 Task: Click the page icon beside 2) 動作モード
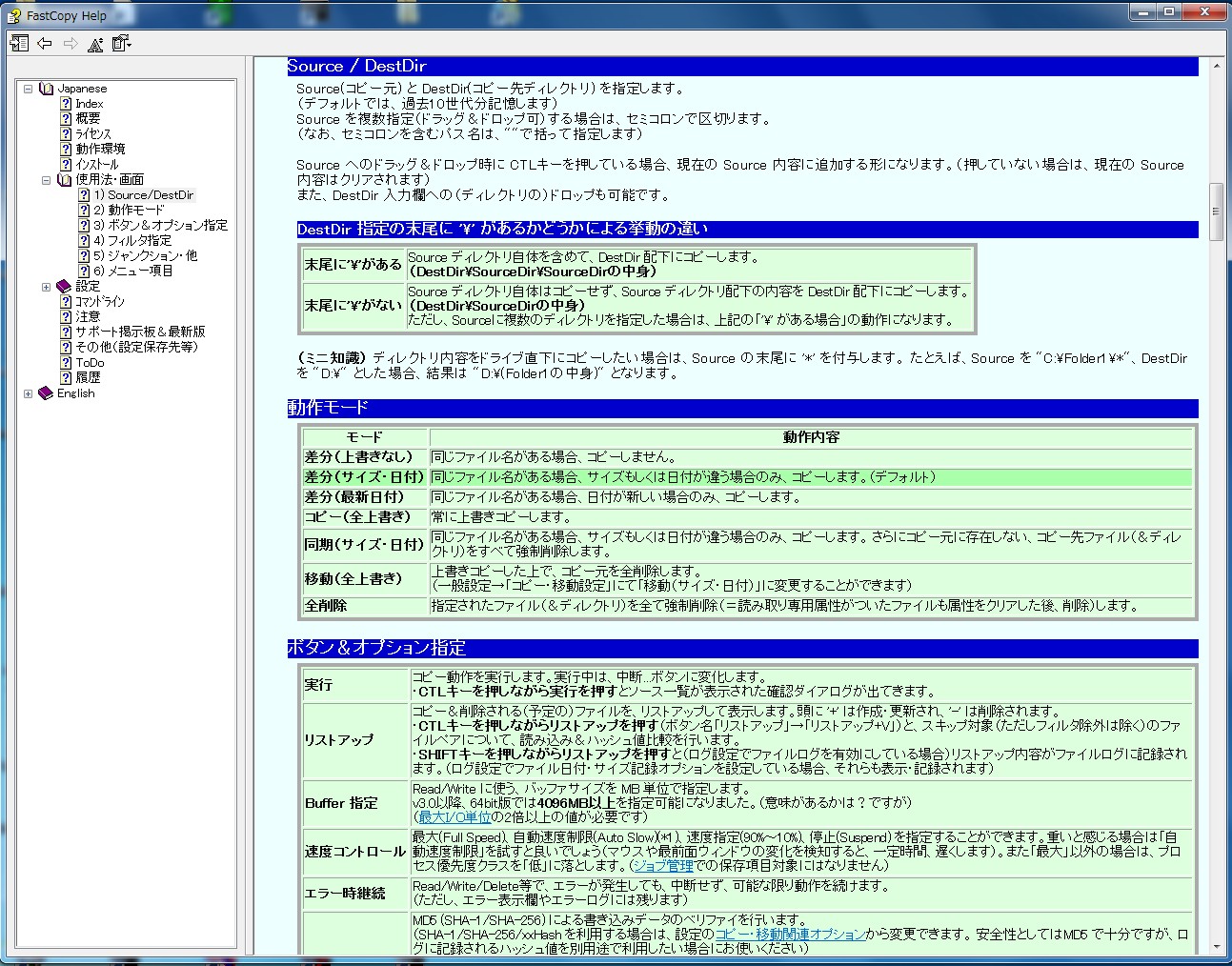click(x=84, y=210)
